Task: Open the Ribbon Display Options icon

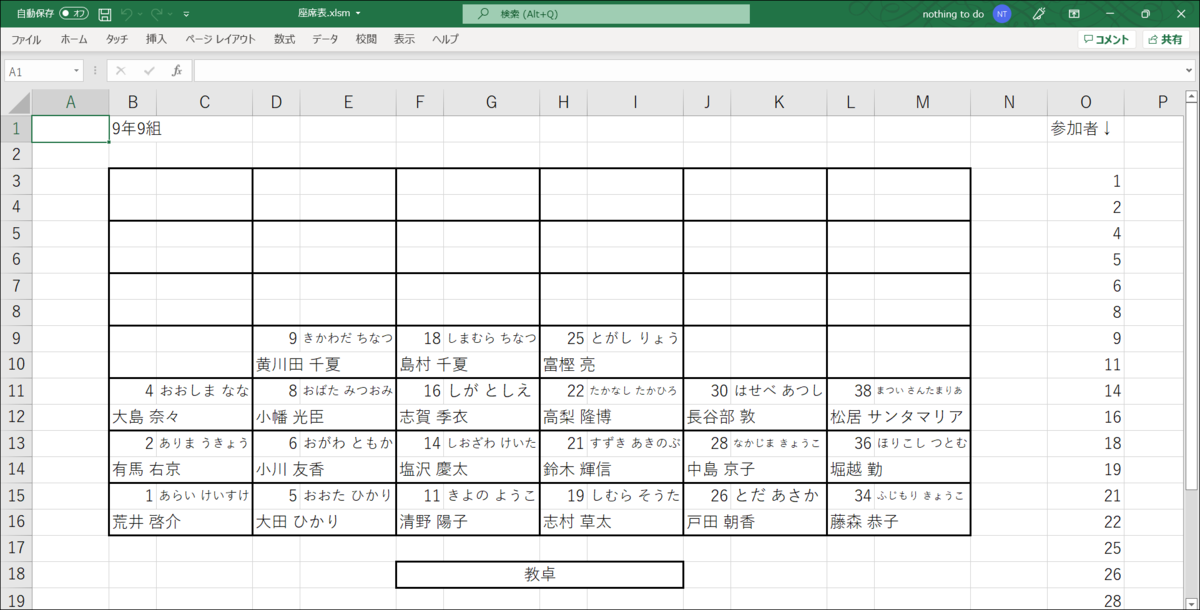Action: pos(1074,14)
